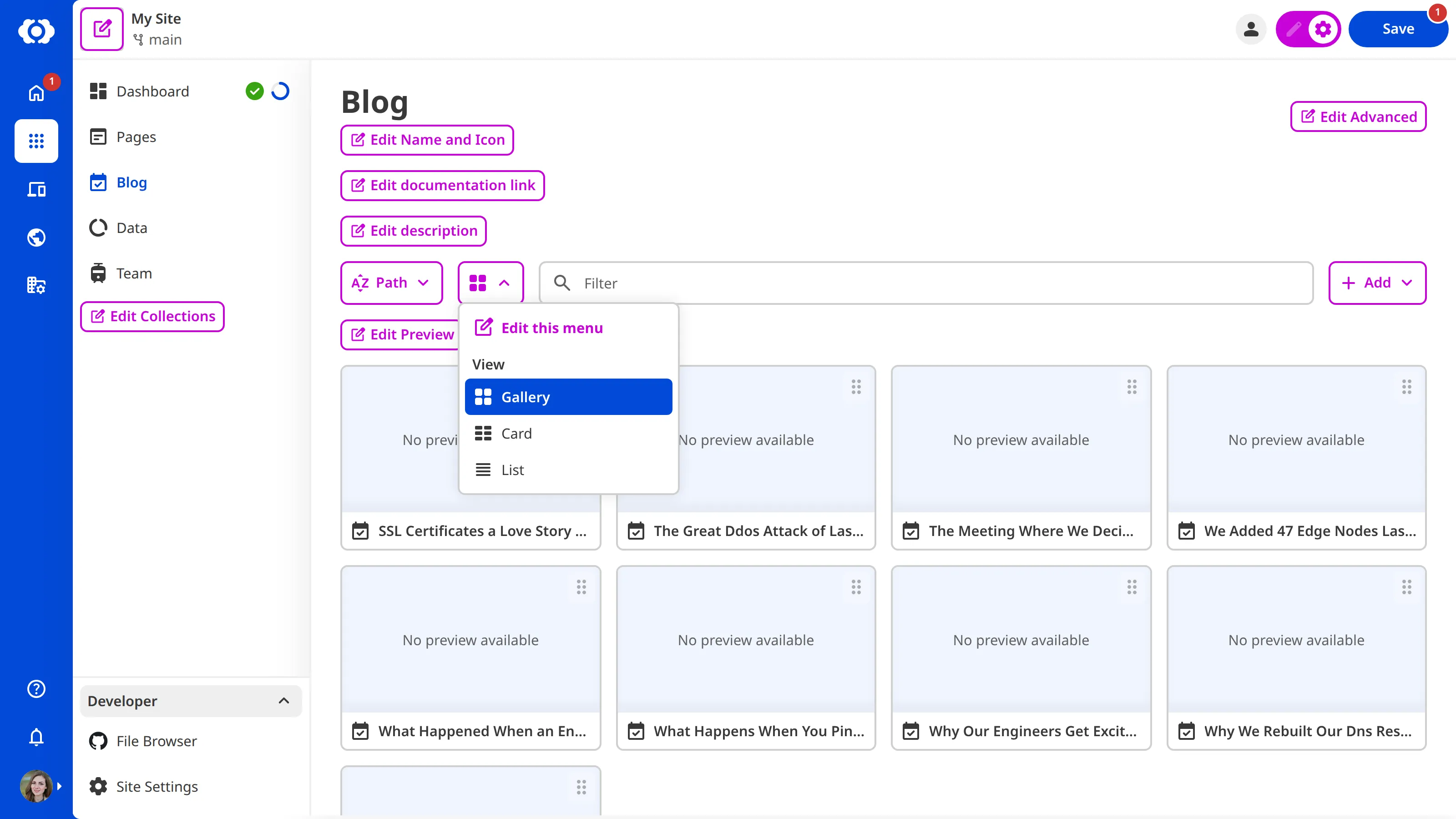Open The Meeting Where We Deci post card
This screenshot has height=819, width=1456.
1021,458
